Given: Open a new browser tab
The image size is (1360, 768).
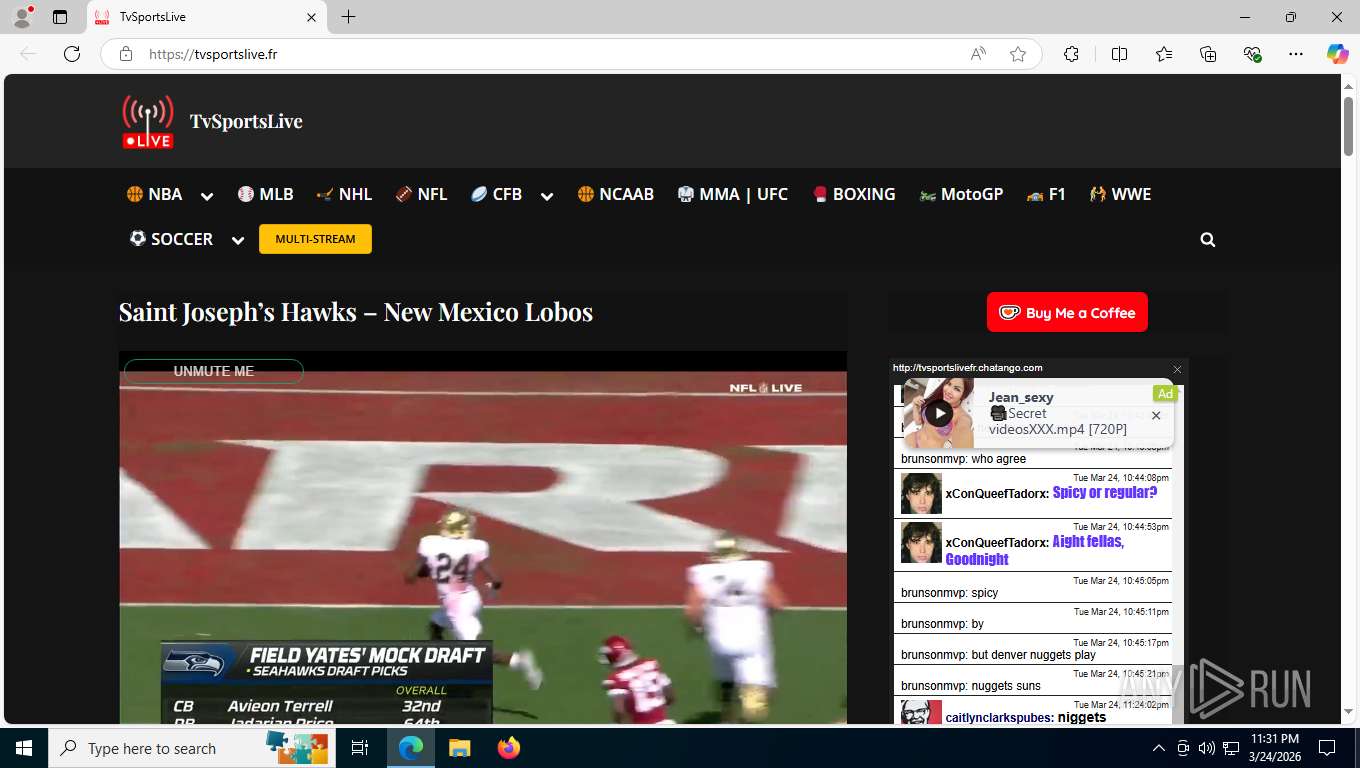Looking at the screenshot, I should click(348, 17).
